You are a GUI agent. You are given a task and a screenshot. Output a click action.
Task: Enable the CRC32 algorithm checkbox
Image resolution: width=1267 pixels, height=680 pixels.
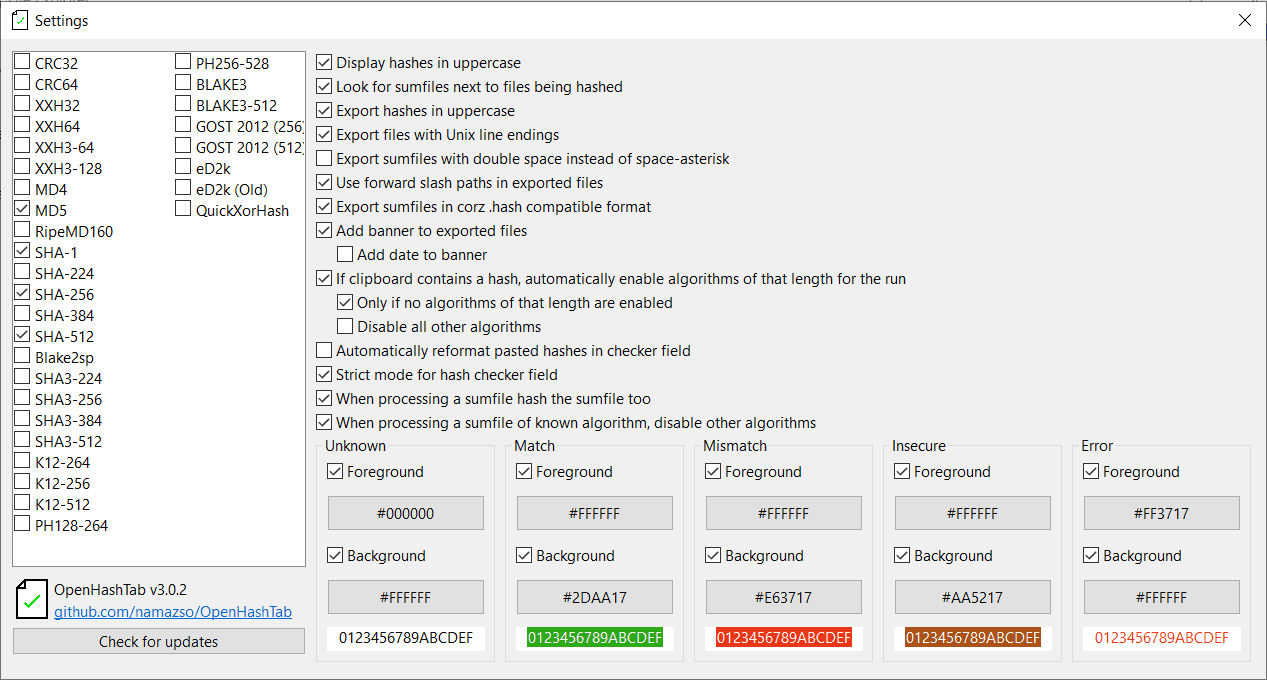tap(22, 63)
